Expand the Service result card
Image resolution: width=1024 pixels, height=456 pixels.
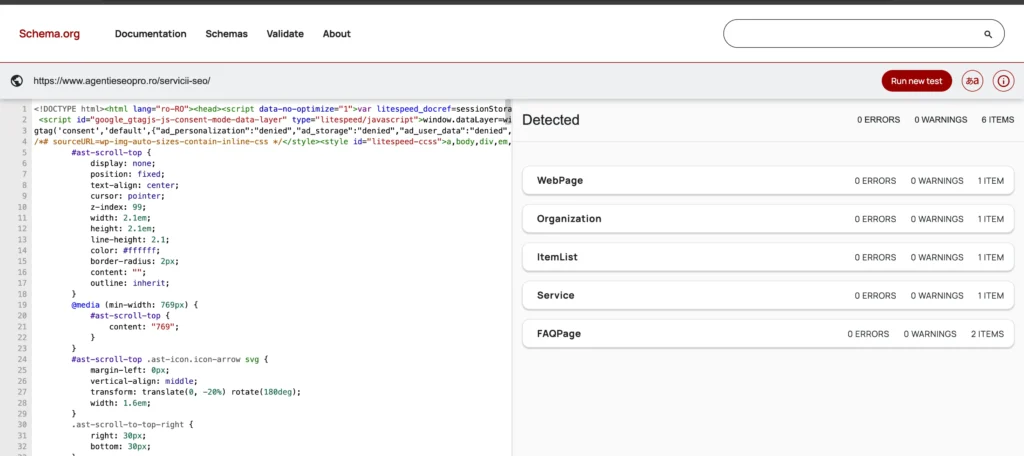click(x=768, y=295)
